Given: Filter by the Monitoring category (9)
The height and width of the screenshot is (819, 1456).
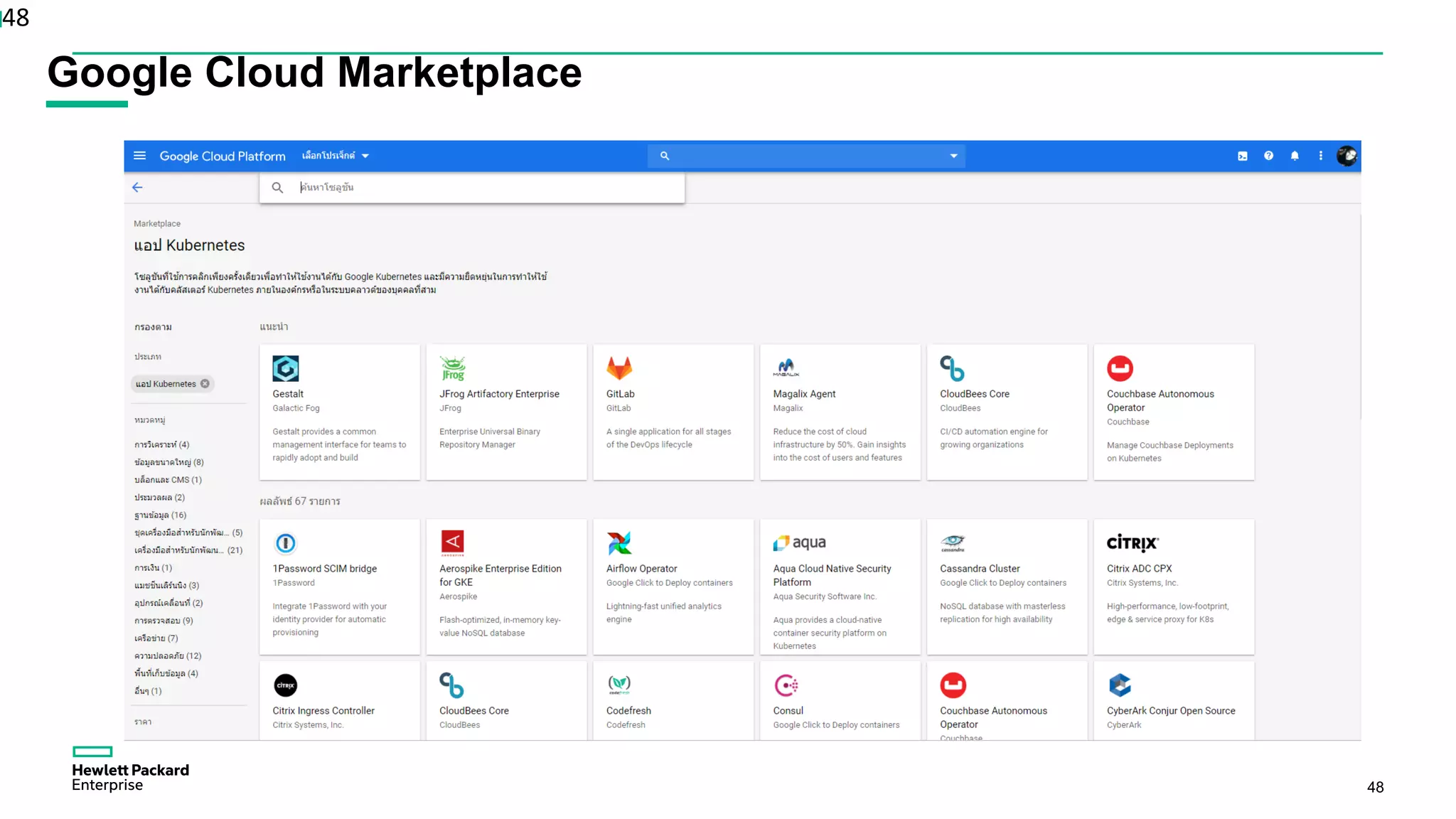Looking at the screenshot, I should coord(164,621).
